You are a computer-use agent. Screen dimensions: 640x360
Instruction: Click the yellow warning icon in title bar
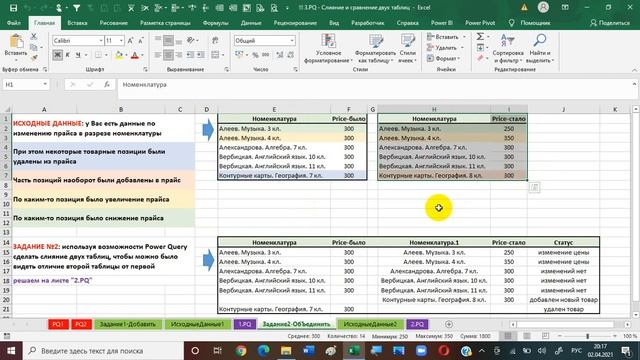pyautogui.click(x=524, y=7)
